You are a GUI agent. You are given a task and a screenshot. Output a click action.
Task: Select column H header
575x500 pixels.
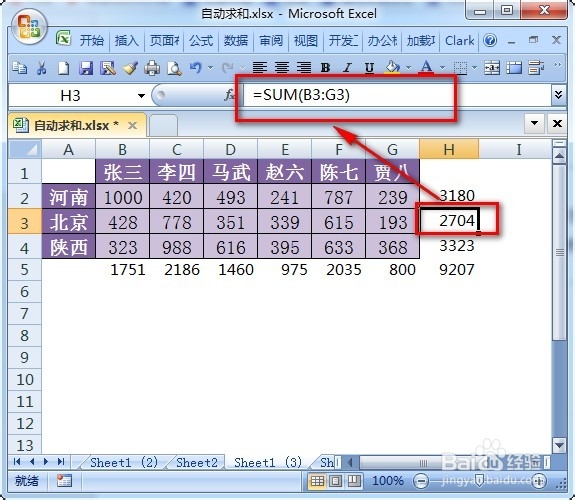(x=449, y=149)
